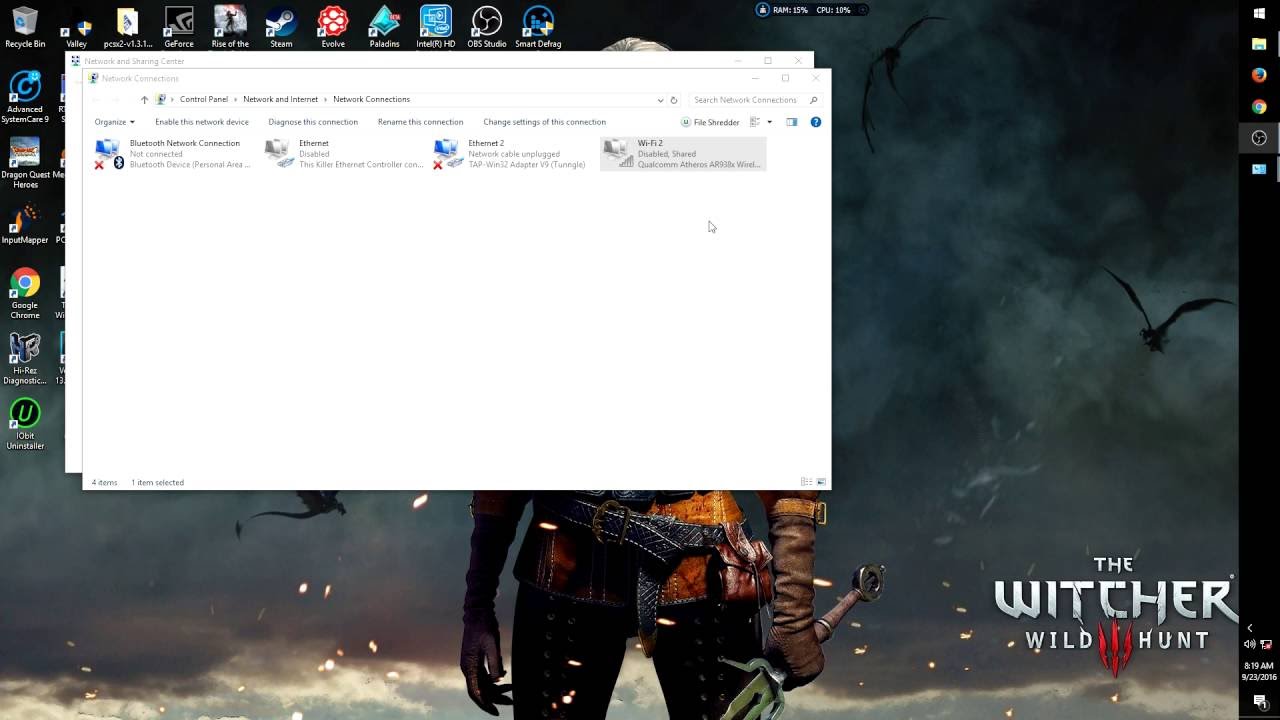Refresh the Network Connections list
This screenshot has width=1280, height=720.
click(x=674, y=100)
